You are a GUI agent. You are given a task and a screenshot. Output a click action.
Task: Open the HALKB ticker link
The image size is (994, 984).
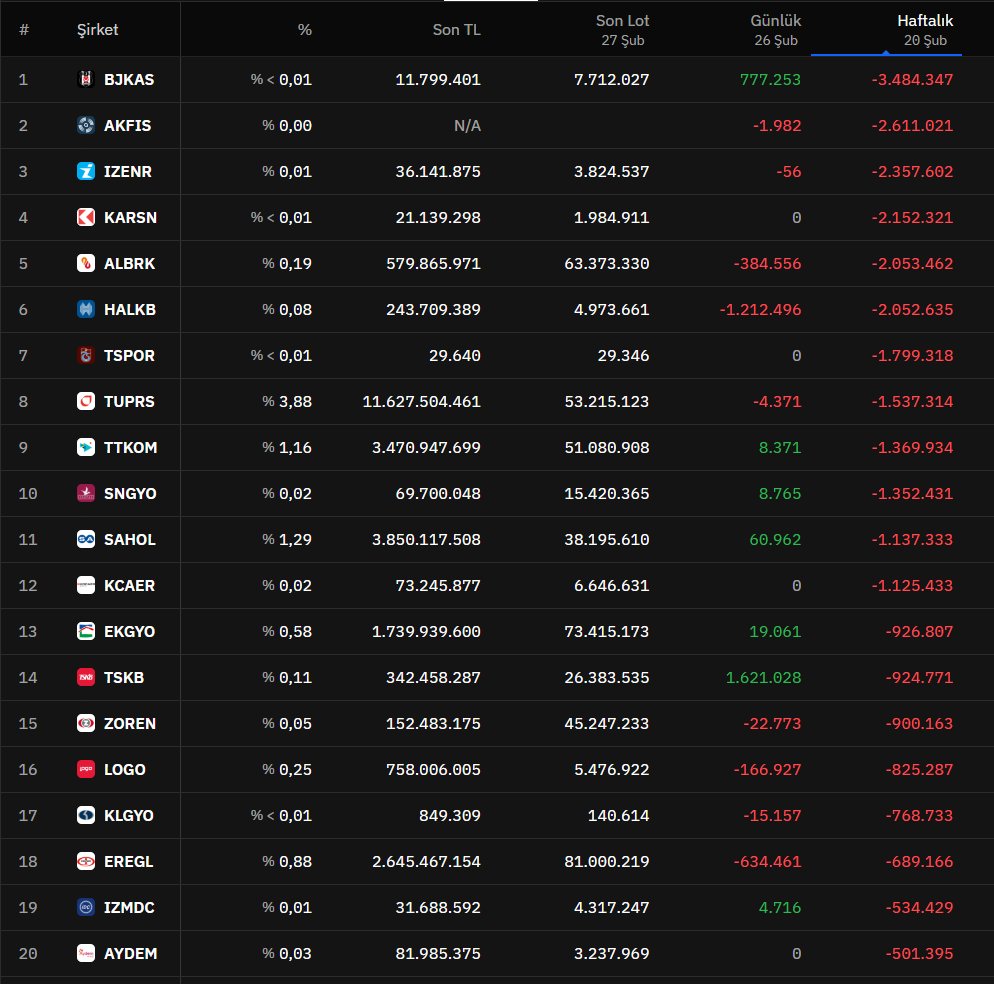[x=130, y=309]
